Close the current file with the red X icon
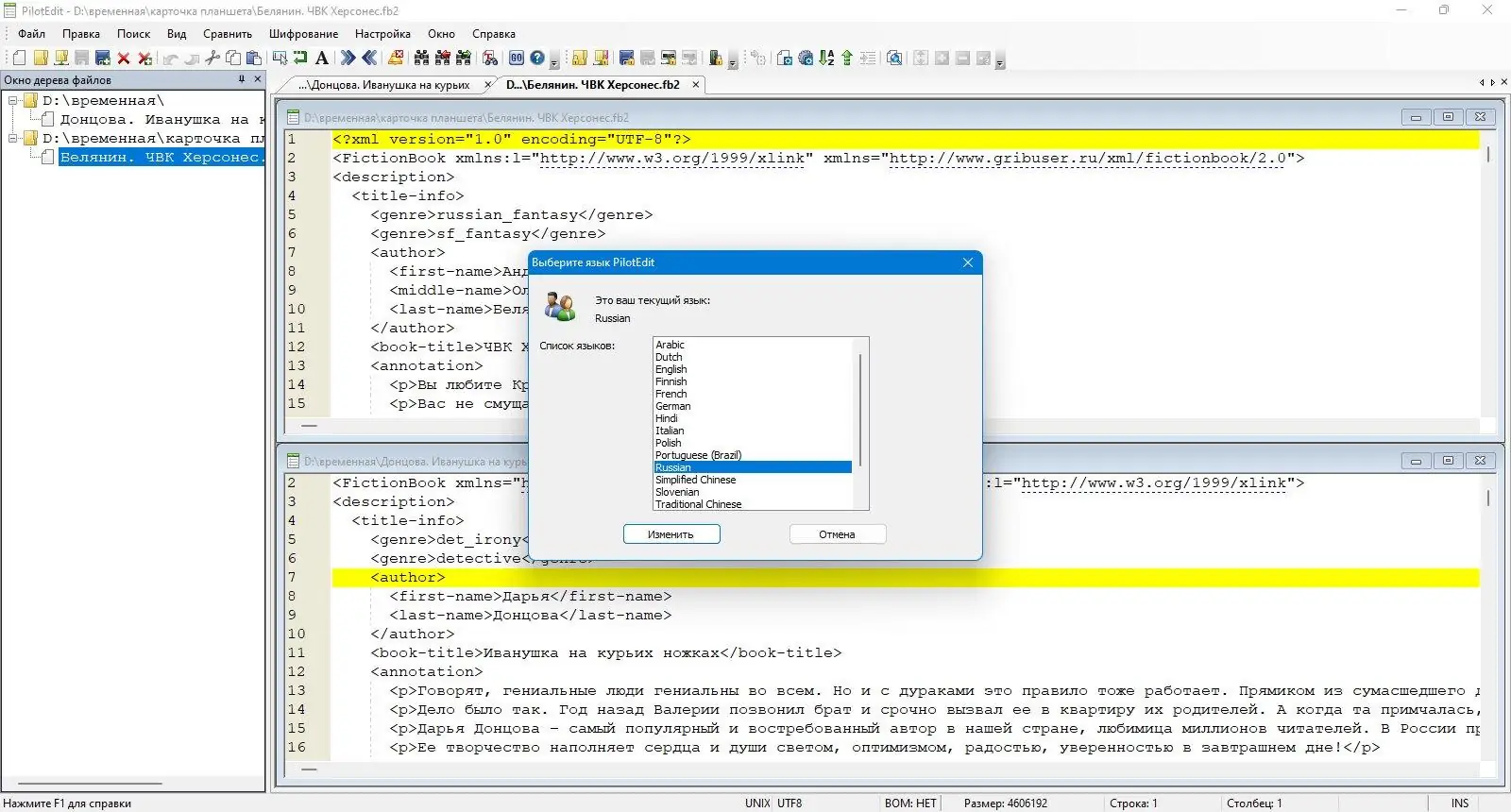 tap(124, 59)
